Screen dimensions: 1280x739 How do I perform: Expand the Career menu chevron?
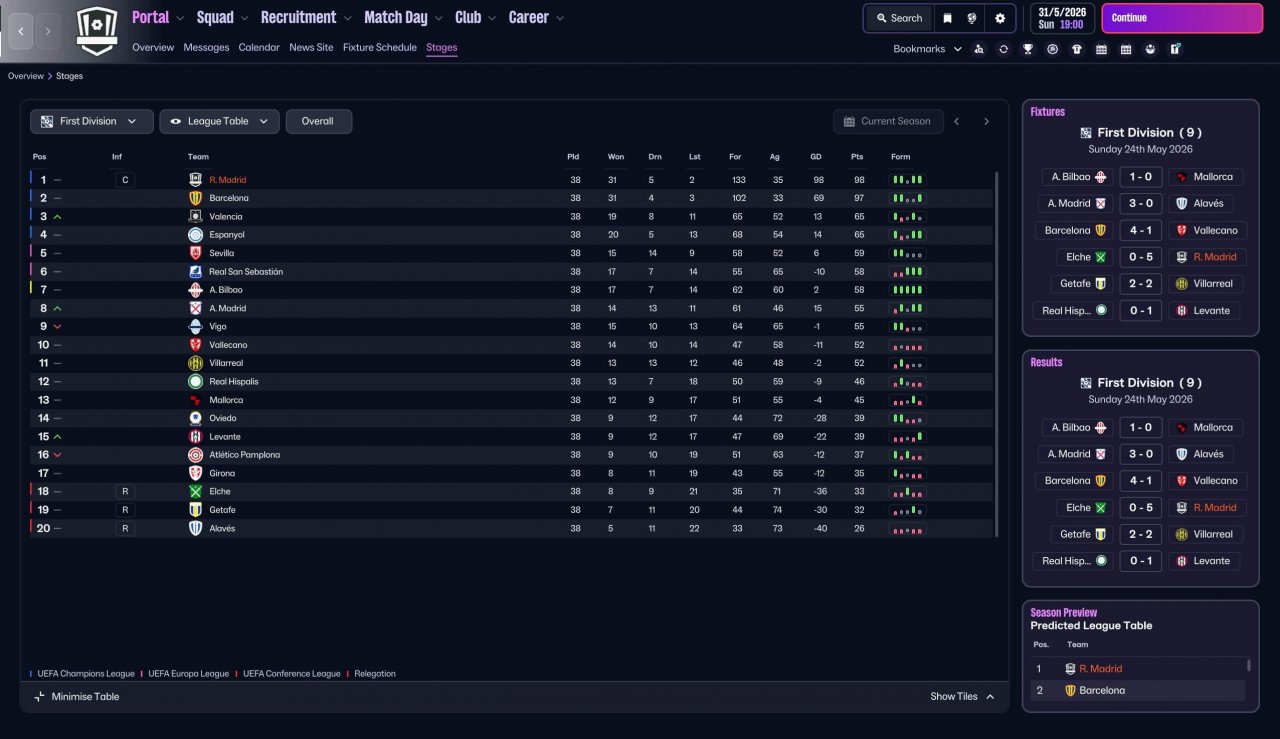[x=560, y=18]
